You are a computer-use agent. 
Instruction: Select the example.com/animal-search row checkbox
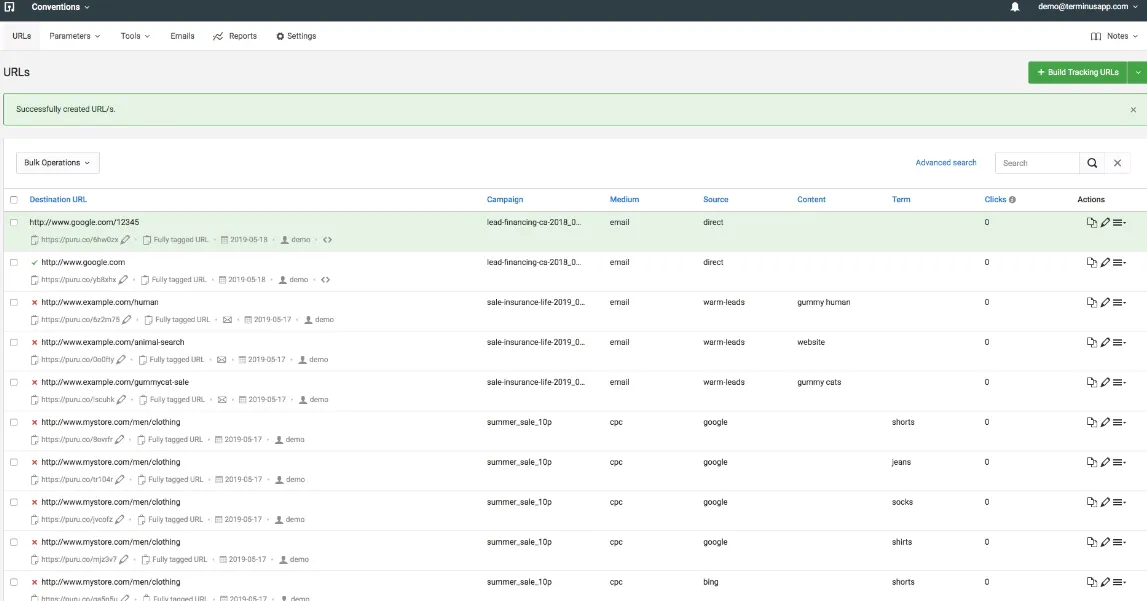[x=14, y=343]
